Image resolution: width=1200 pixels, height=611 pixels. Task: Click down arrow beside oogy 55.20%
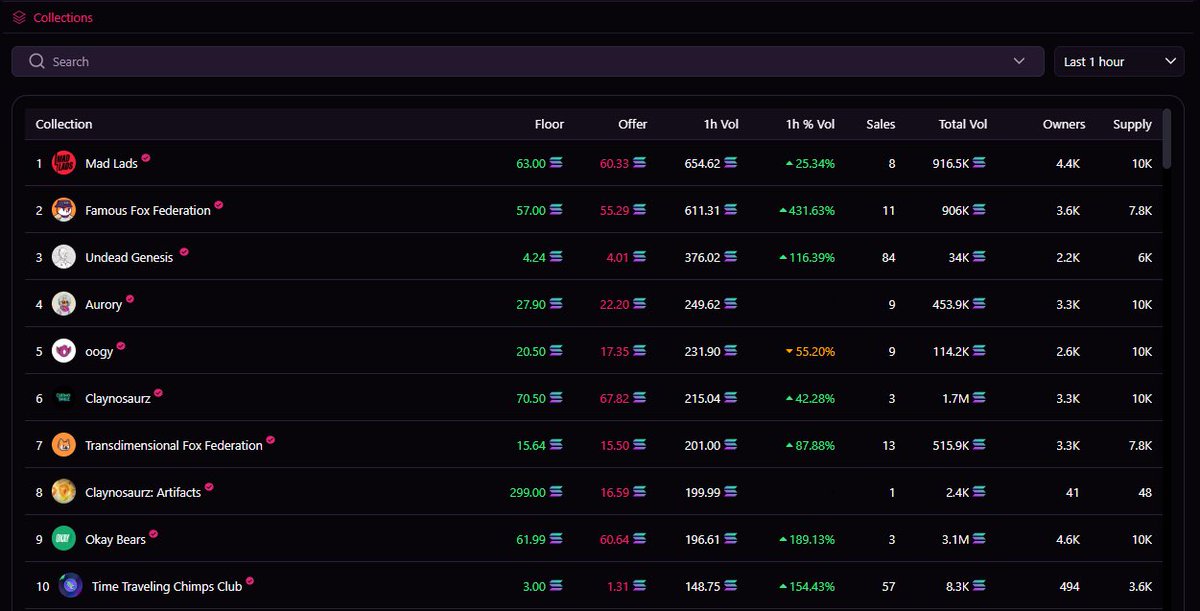pyautogui.click(x=789, y=352)
